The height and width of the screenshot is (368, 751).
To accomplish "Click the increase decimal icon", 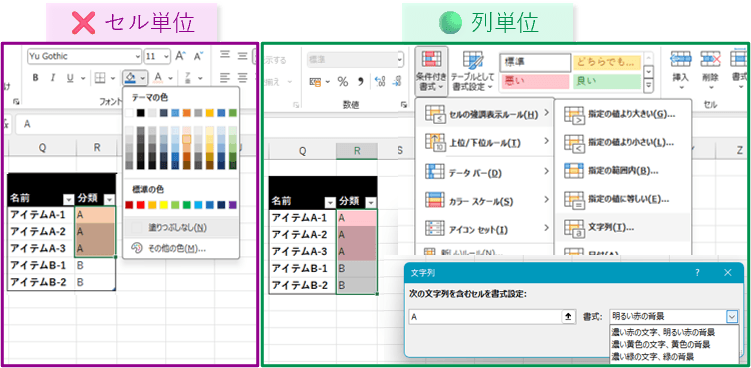I will point(380,82).
